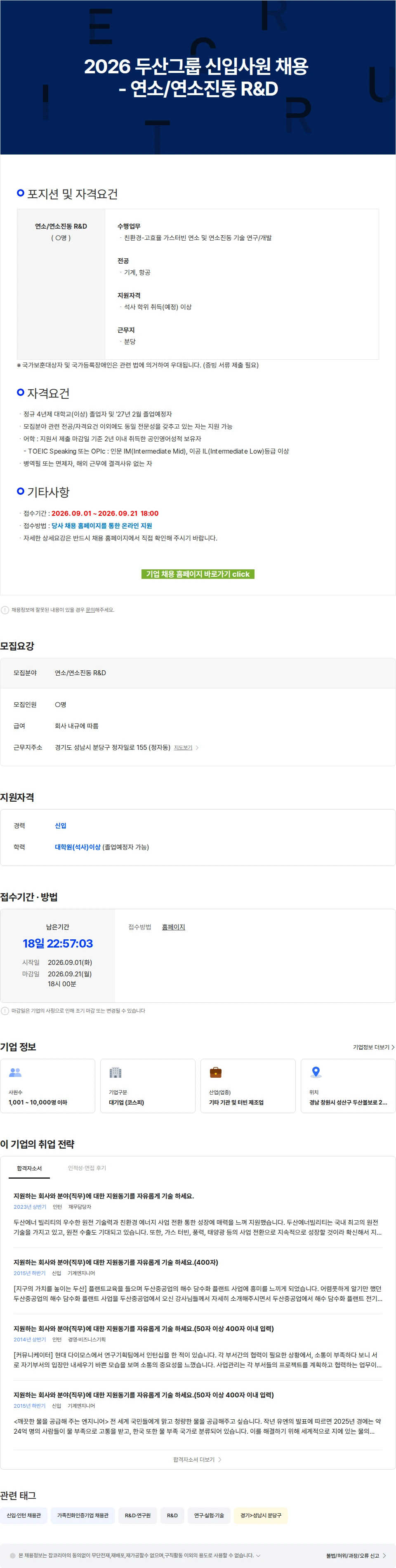The image size is (396, 1568).
Task: Click the info icon beside 채용정보에 잘못된 내용
Action: pos(5,610)
